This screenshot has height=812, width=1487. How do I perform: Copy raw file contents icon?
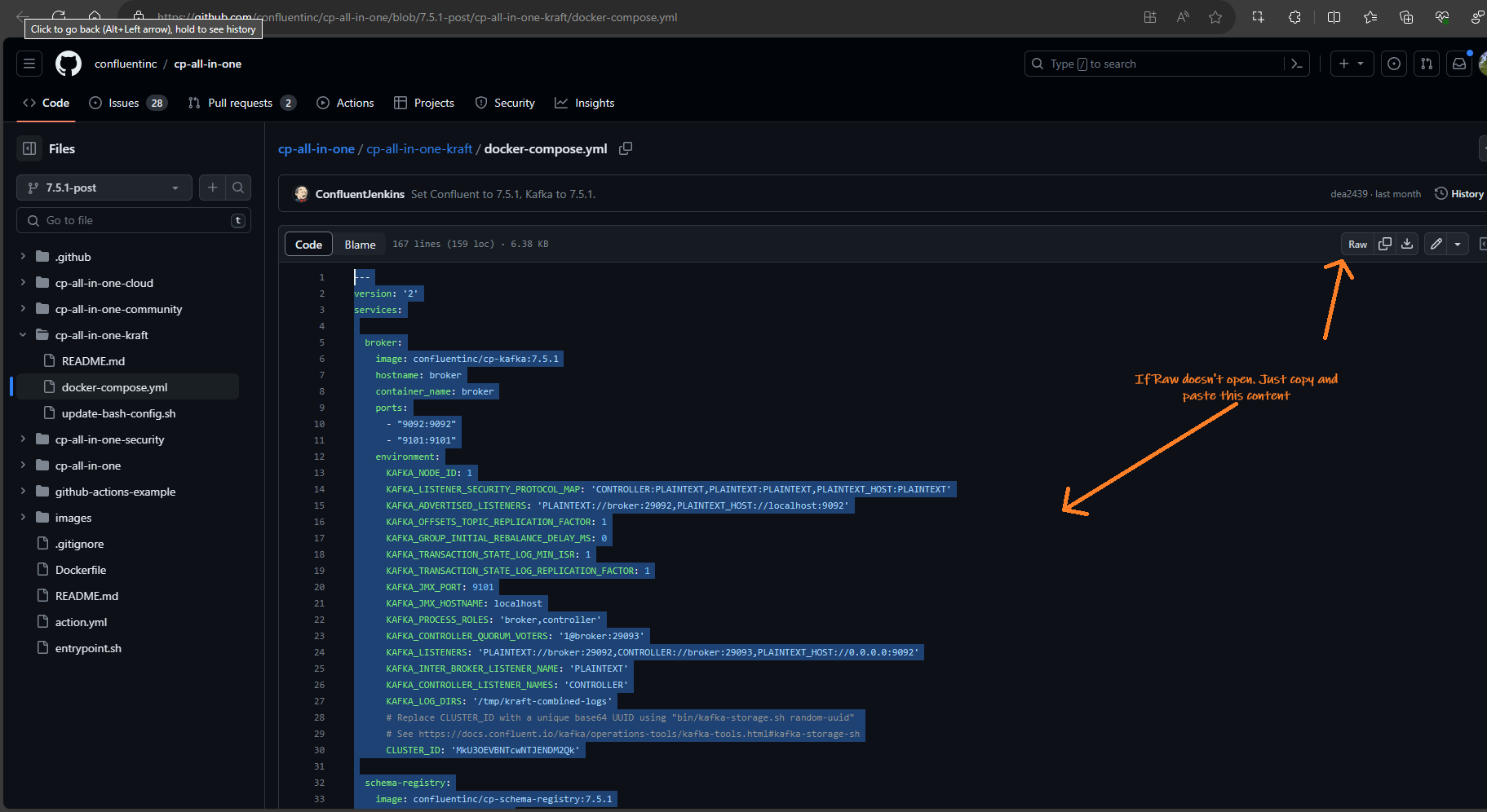[1385, 244]
